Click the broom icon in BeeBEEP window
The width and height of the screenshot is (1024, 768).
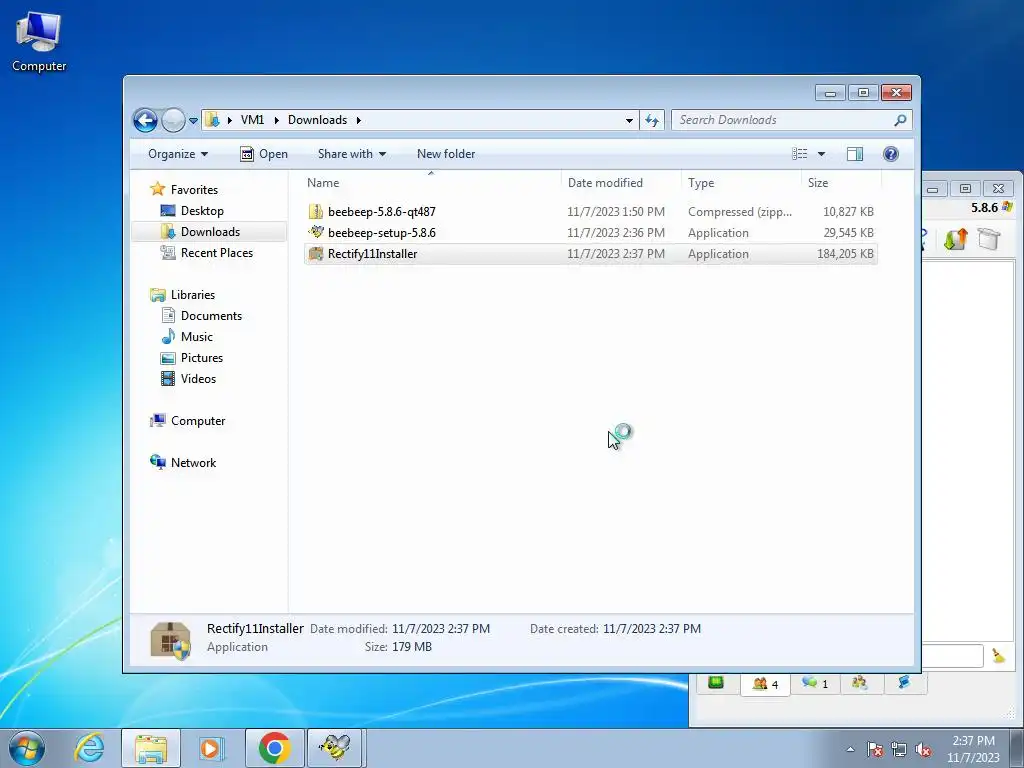pos(999,656)
